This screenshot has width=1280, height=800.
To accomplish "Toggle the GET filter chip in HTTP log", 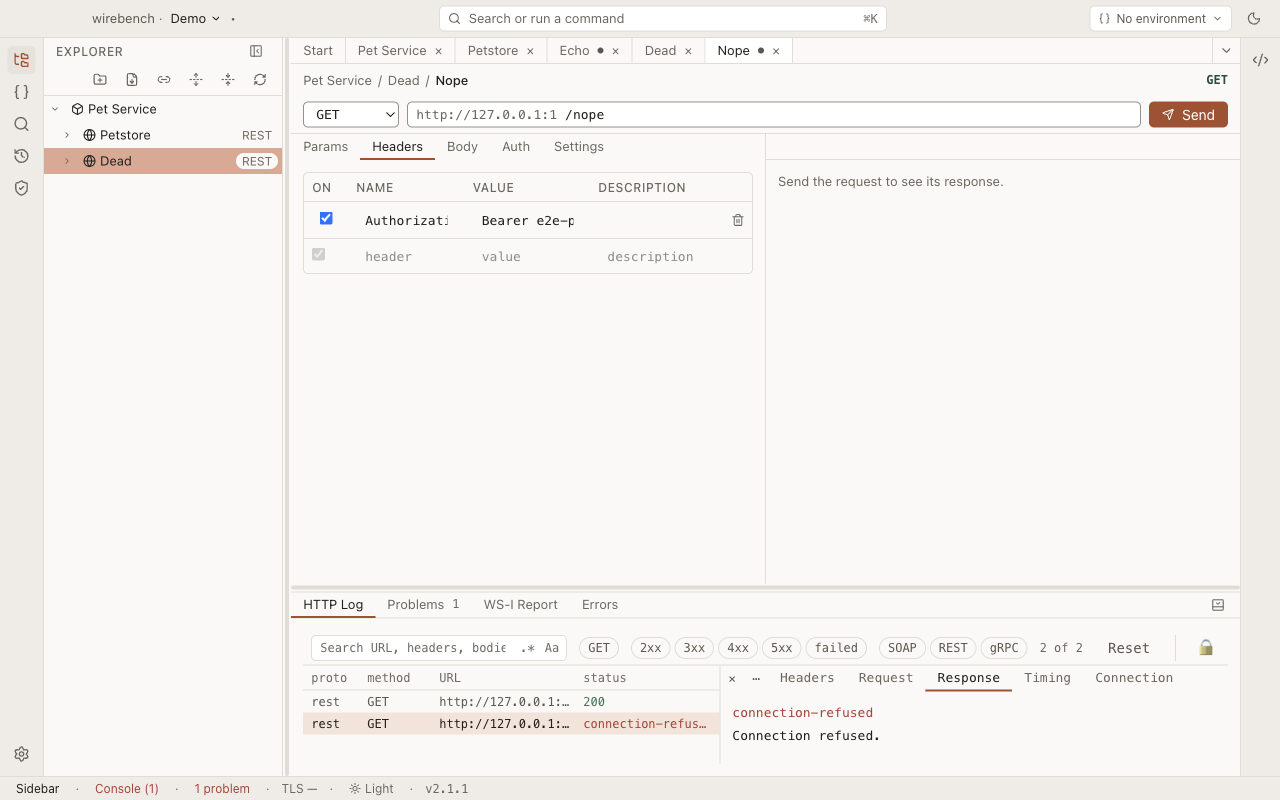I will click(x=599, y=648).
